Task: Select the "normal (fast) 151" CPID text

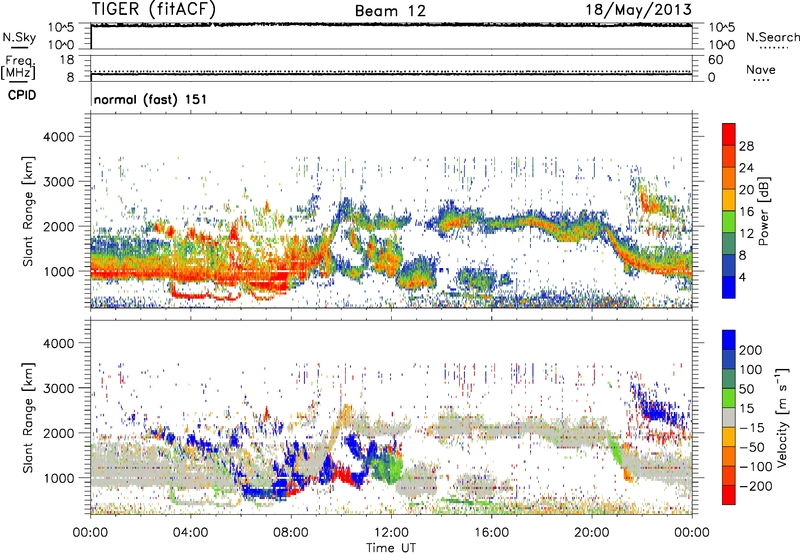Action: (151, 99)
